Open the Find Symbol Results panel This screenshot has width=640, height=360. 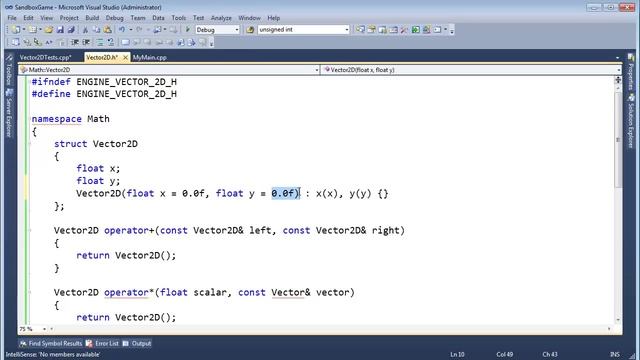coord(51,344)
